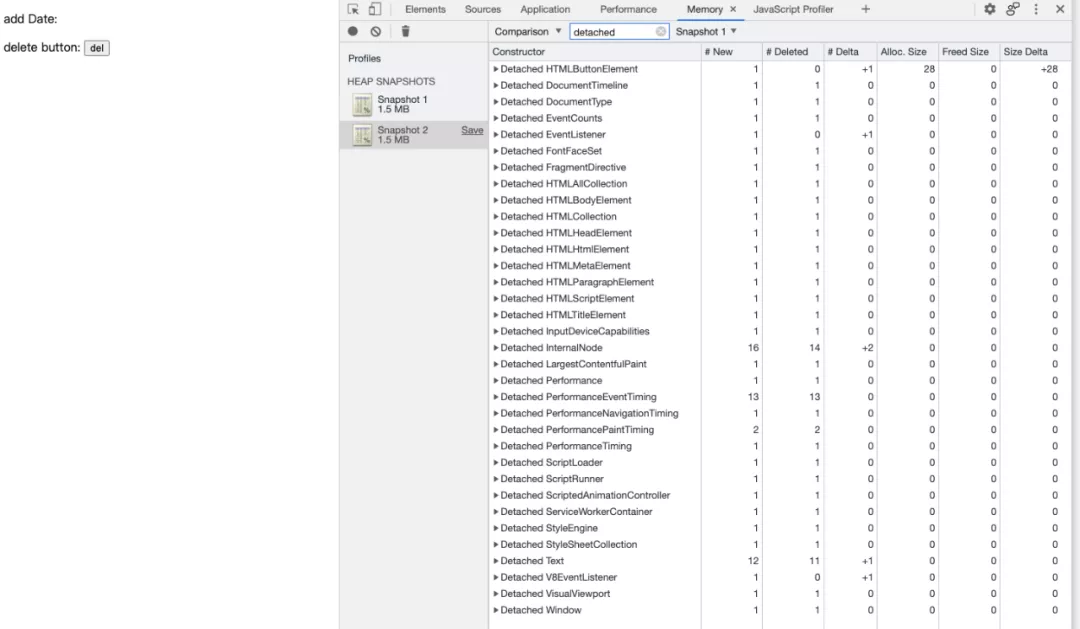Screen dimensions: 1080x629
Task: Switch to the Elements tab
Action: click(425, 9)
